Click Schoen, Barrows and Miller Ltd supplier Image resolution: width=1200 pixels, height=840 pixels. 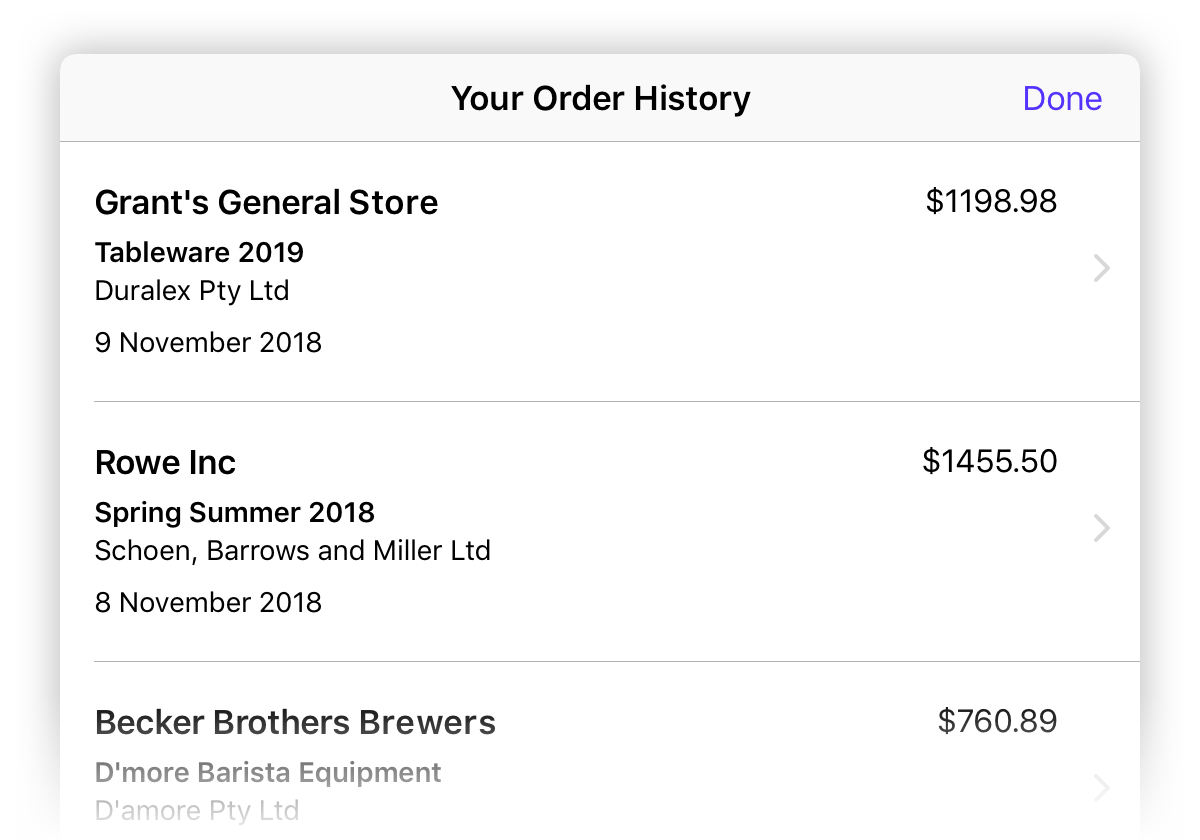click(293, 551)
